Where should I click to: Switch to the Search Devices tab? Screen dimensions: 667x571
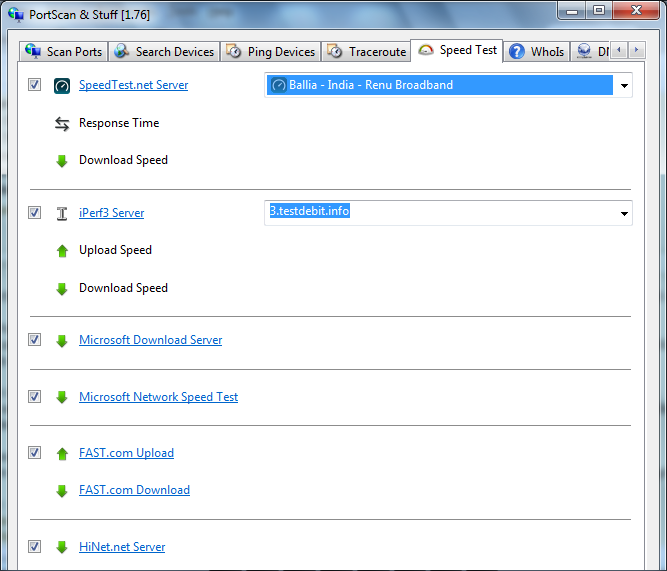164,51
